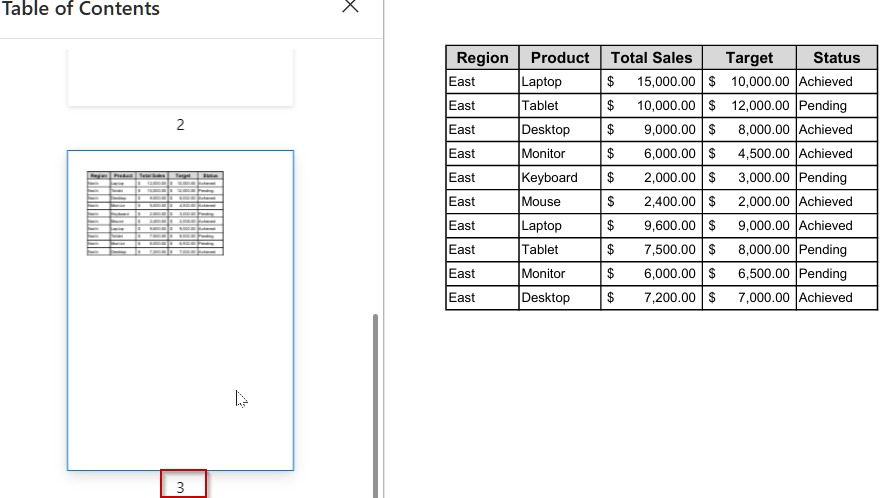Select the 6,500.00 Target cell
Image resolution: width=881 pixels, height=498 pixels.
pos(749,274)
